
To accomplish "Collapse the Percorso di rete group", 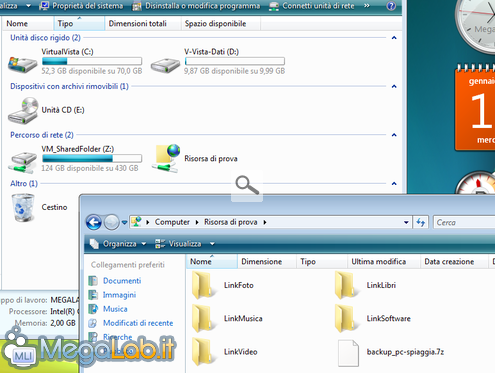I will [394, 135].
